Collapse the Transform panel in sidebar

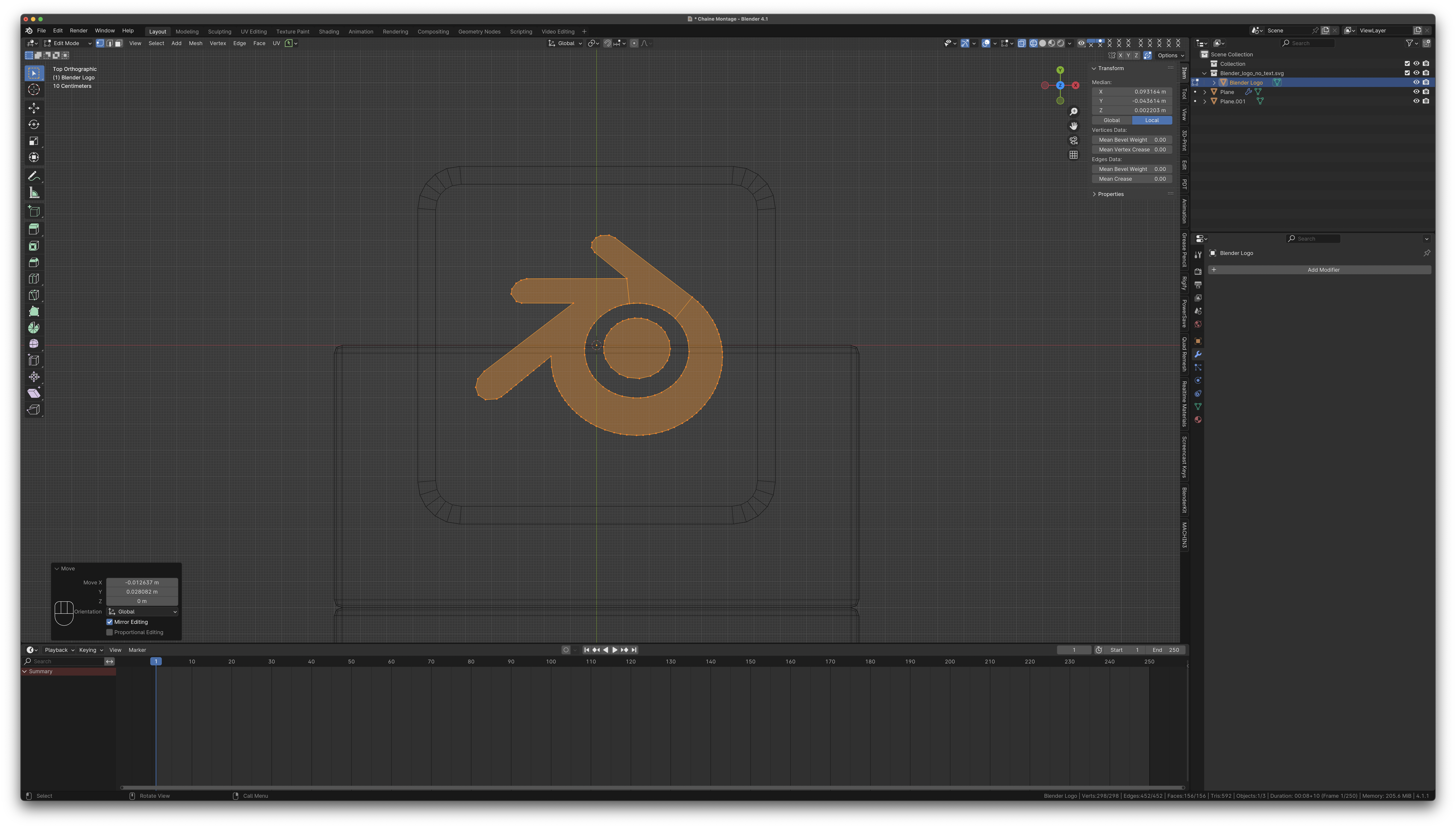[1094, 68]
